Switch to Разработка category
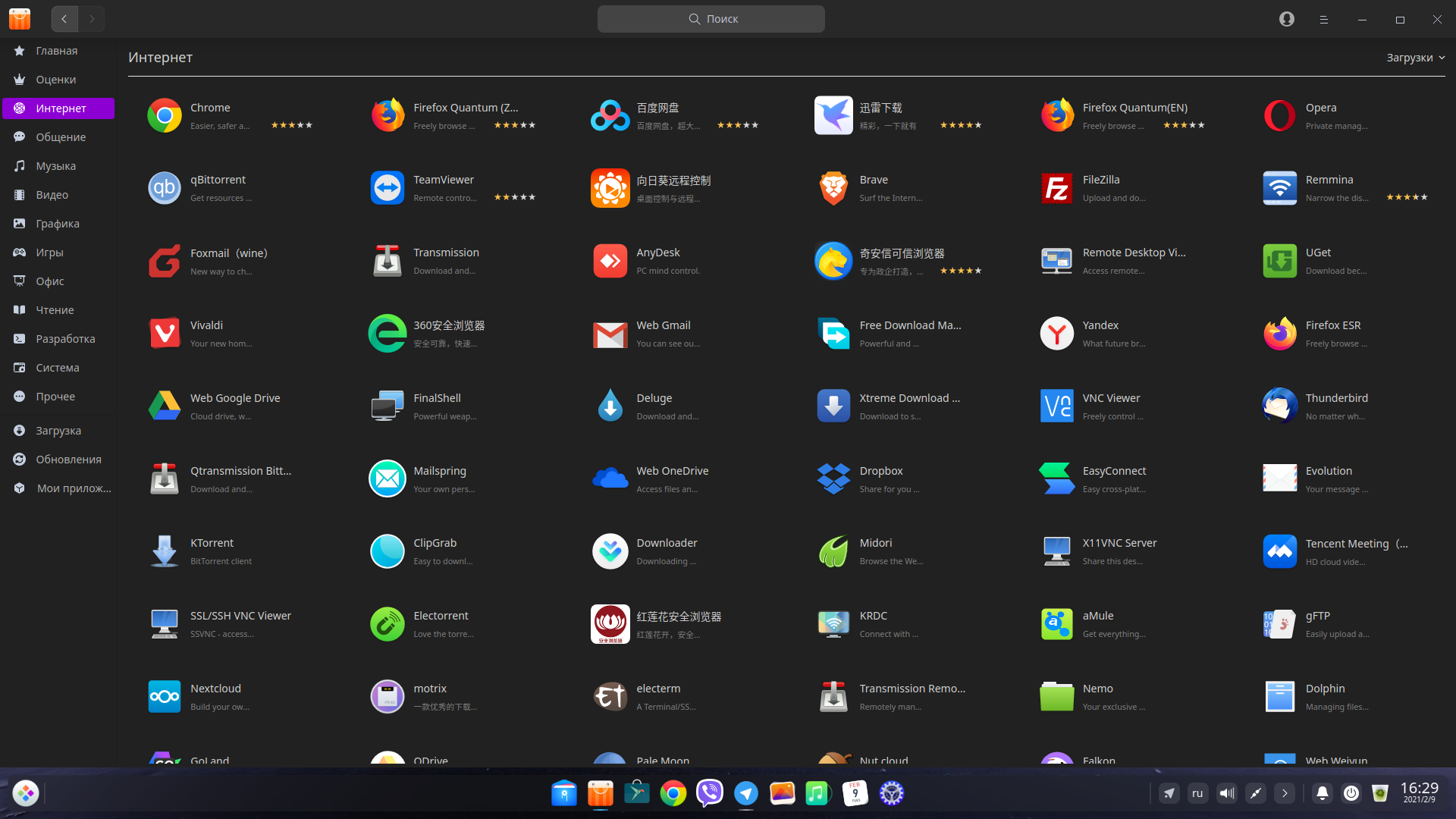This screenshot has width=1456, height=819. click(58, 339)
